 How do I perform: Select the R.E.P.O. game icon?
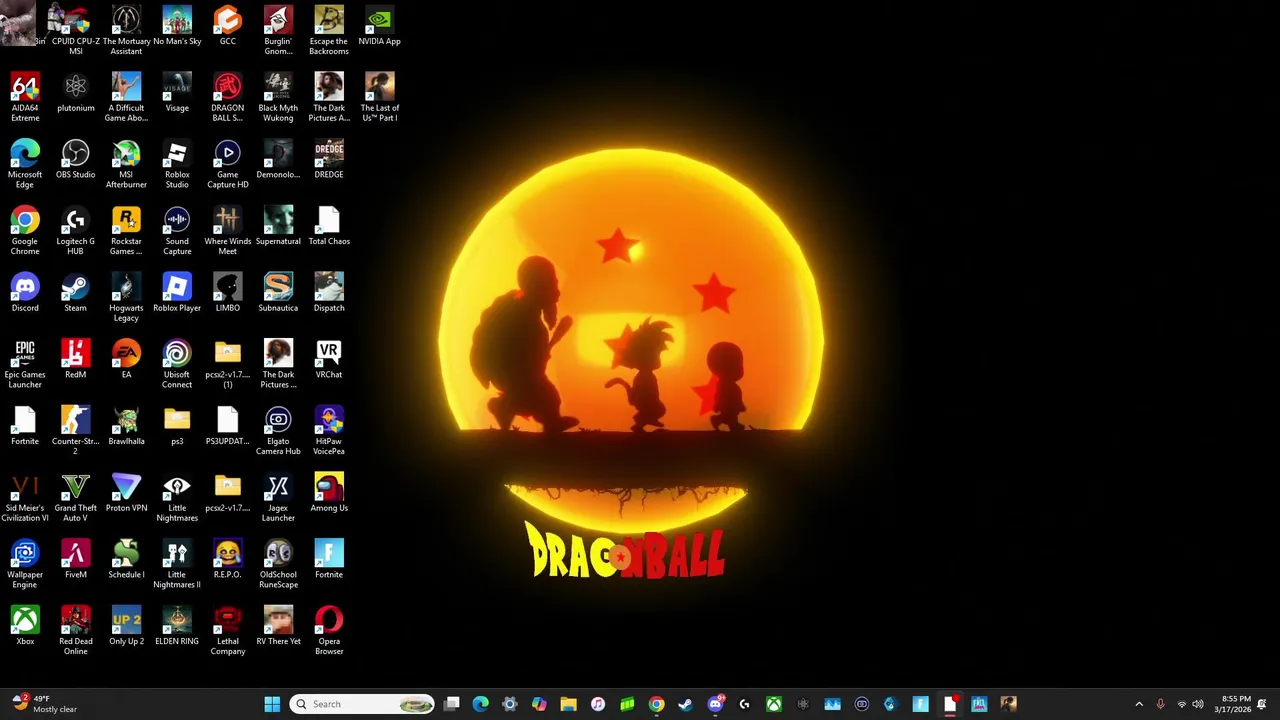click(228, 560)
